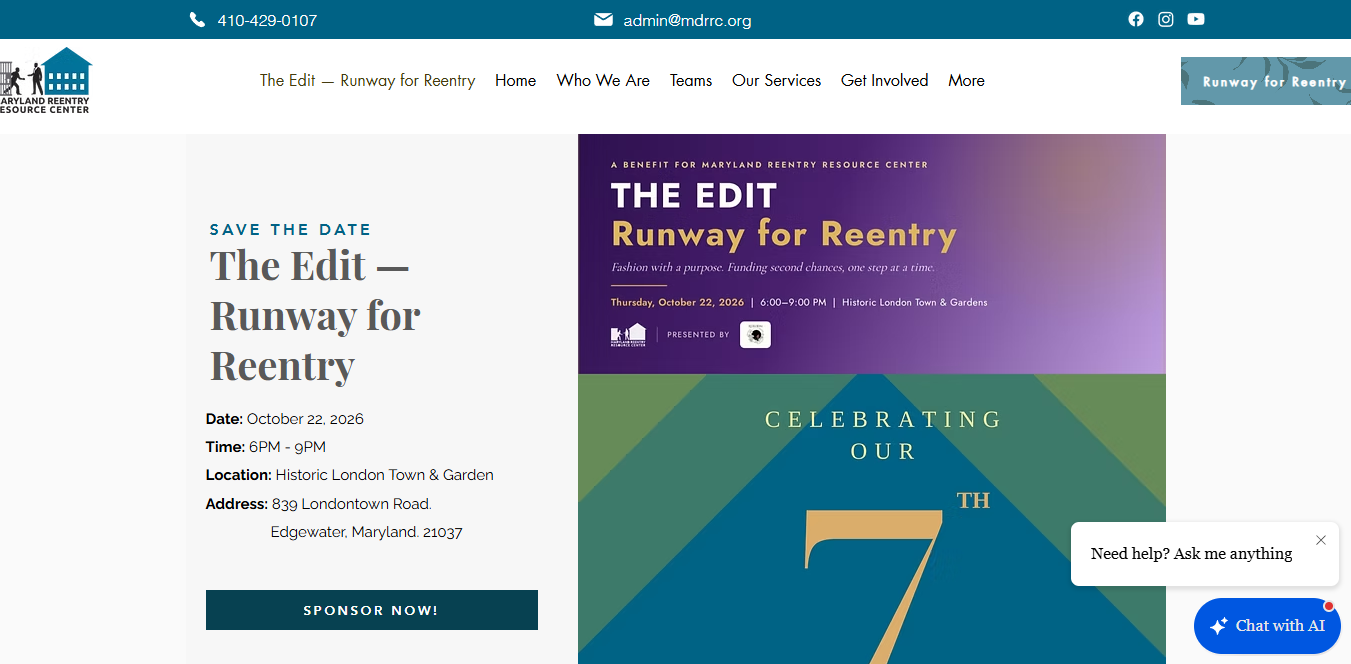Image resolution: width=1351 pixels, height=664 pixels.
Task: Open the Get Involved menu
Action: click(x=884, y=80)
